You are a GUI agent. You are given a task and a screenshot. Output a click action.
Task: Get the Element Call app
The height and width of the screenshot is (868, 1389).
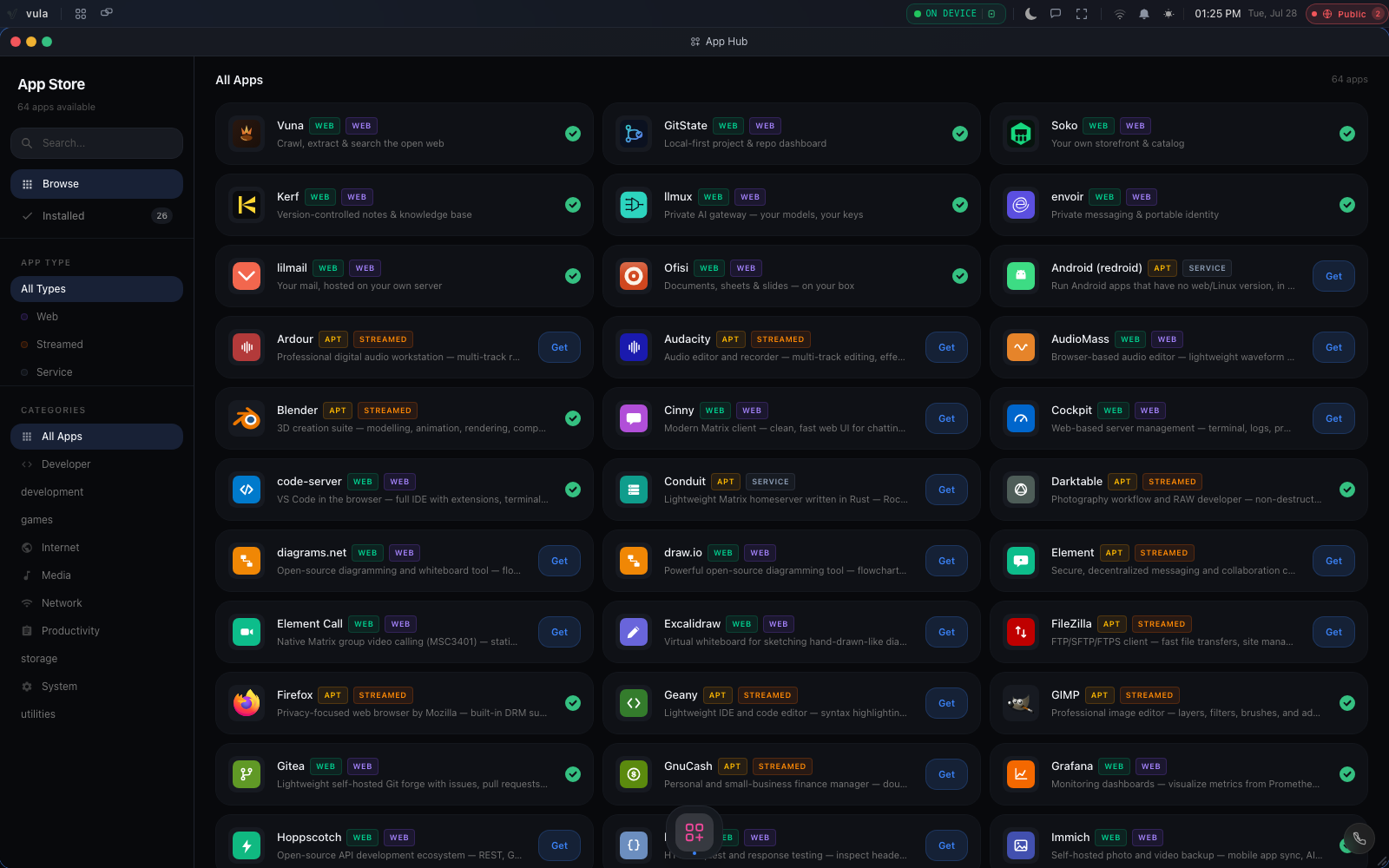pos(559,632)
